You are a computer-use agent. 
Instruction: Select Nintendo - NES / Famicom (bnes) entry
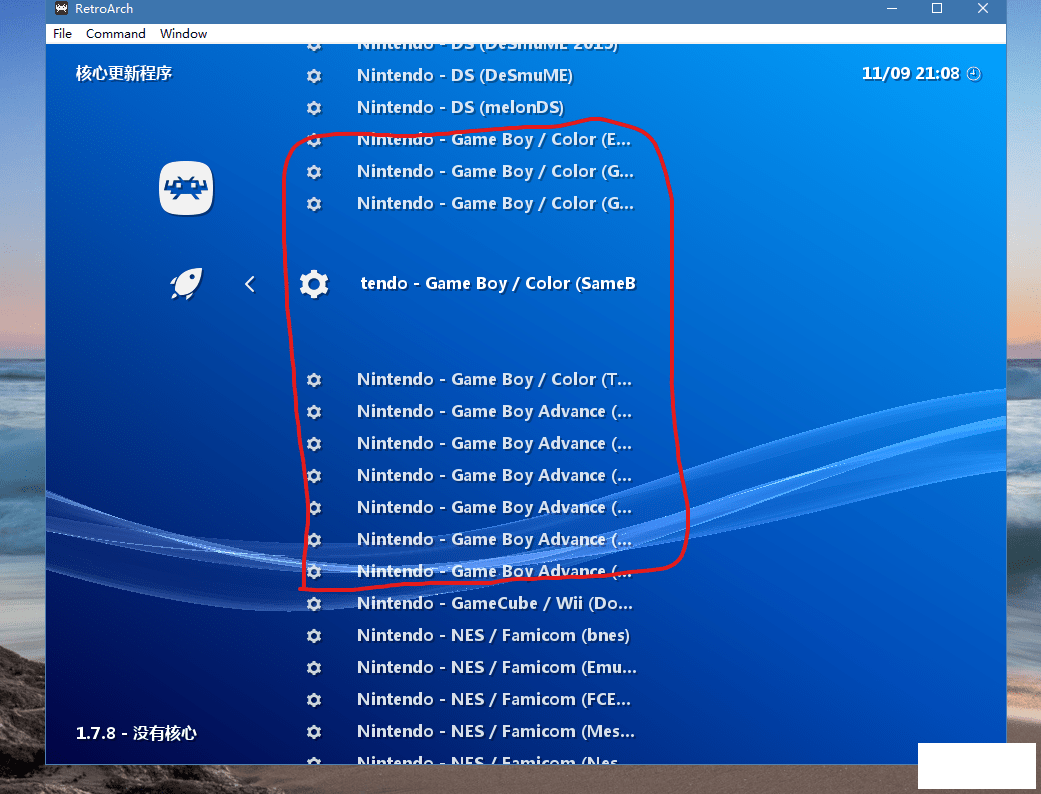(493, 635)
